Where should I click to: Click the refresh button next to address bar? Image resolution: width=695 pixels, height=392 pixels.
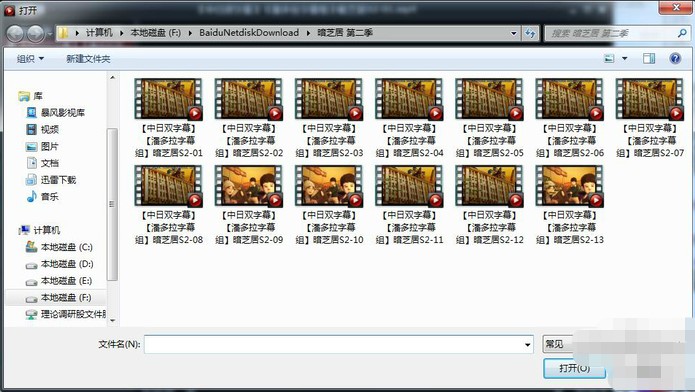coord(530,33)
